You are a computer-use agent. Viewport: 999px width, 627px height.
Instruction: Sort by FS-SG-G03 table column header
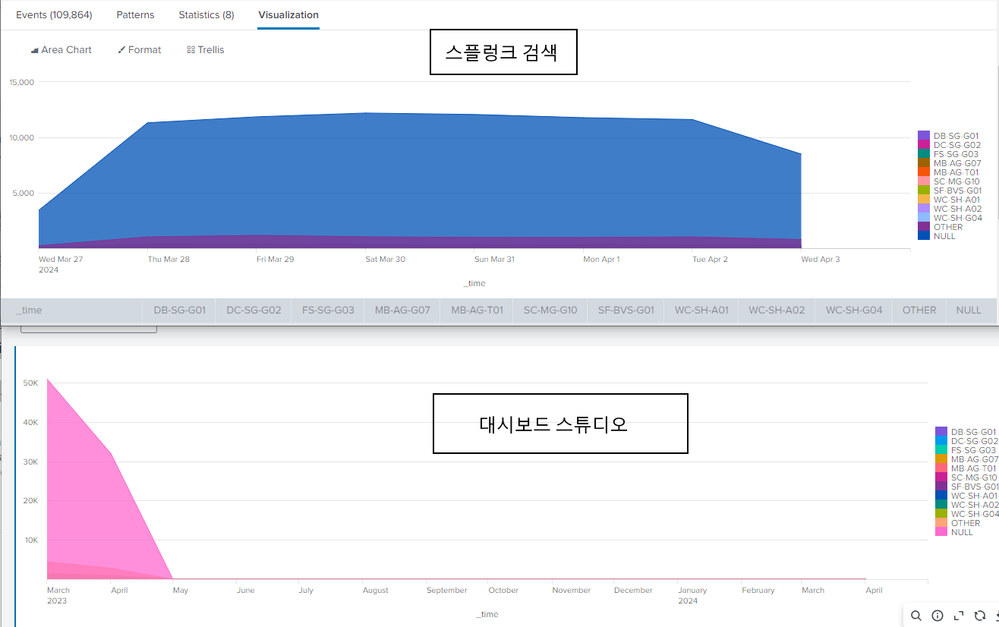coord(328,310)
